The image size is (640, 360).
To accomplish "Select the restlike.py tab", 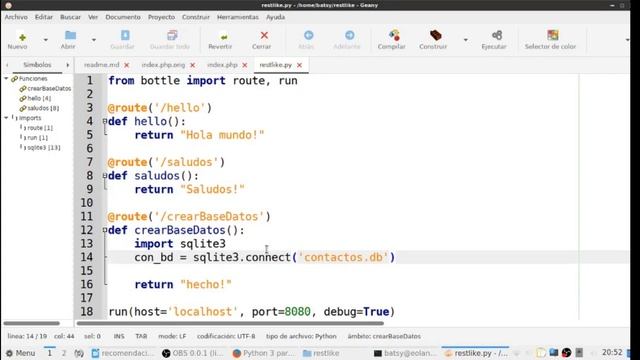I will coord(276,65).
